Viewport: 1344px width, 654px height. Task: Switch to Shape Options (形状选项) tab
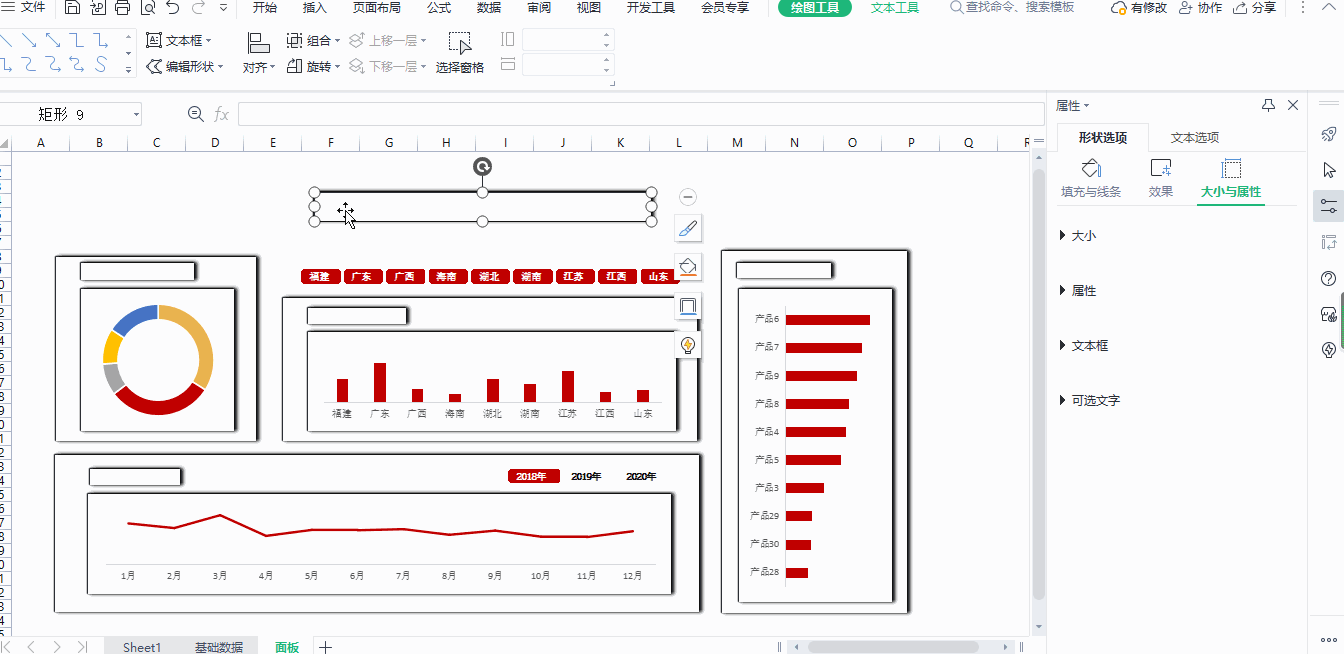click(x=1103, y=138)
